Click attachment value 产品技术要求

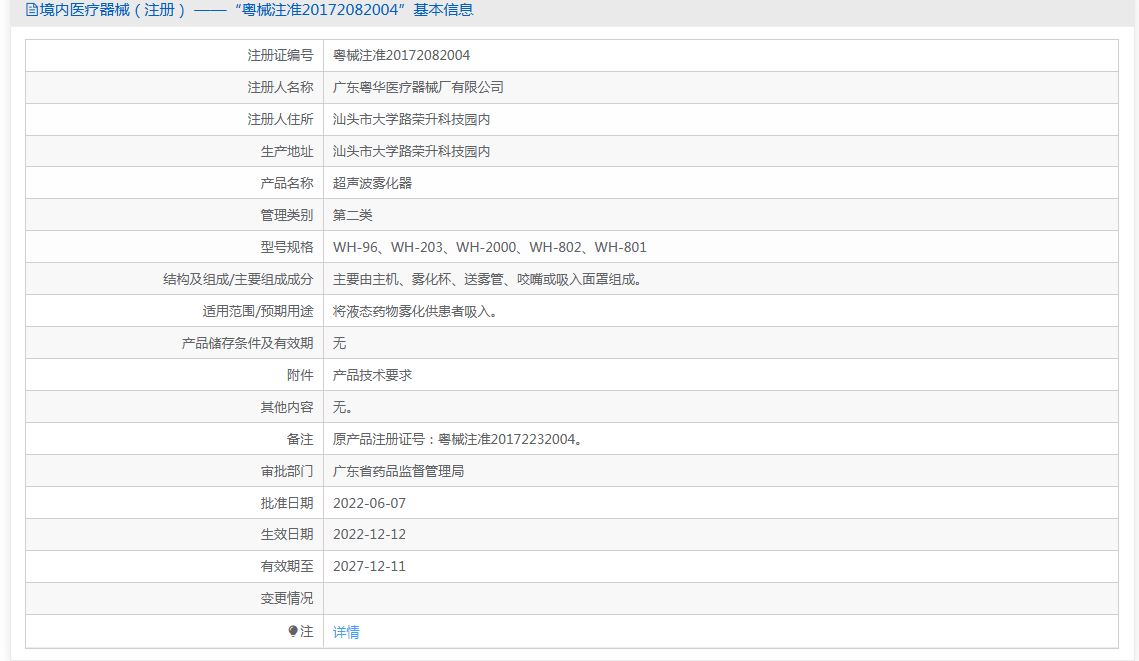372,375
